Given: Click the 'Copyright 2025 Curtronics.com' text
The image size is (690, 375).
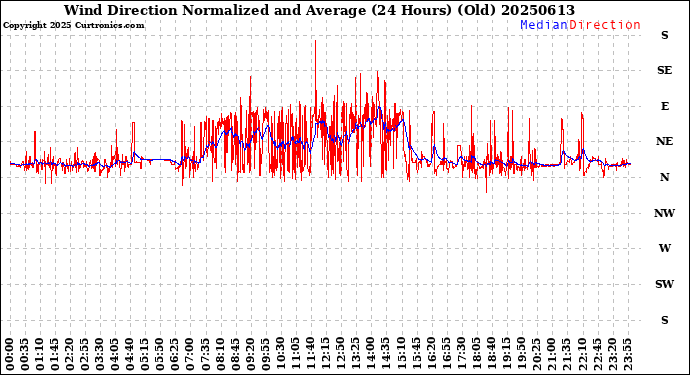Looking at the screenshot, I should [x=73, y=25].
